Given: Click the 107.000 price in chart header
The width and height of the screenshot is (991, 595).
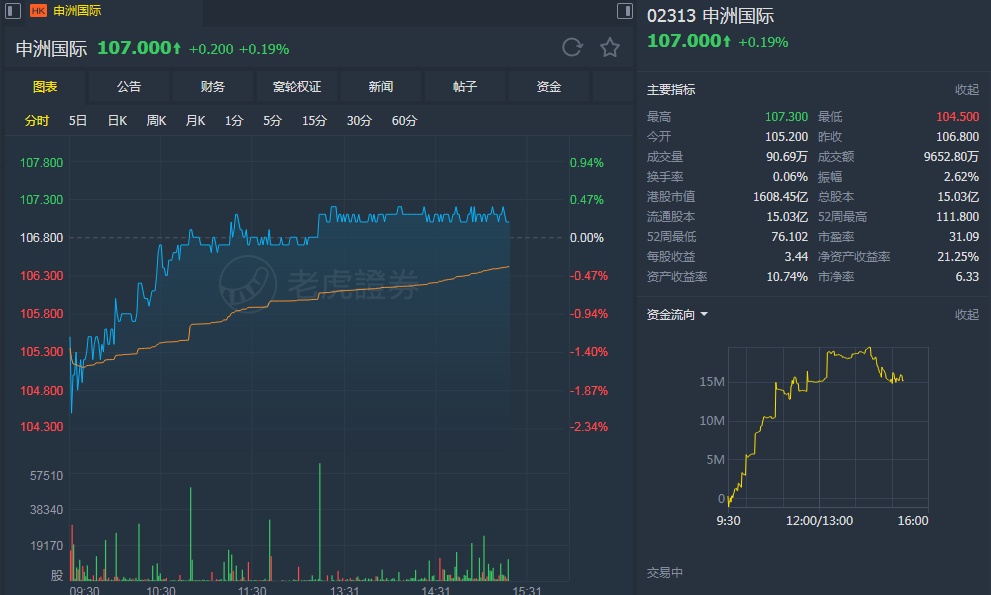Looking at the screenshot, I should pyautogui.click(x=139, y=48).
